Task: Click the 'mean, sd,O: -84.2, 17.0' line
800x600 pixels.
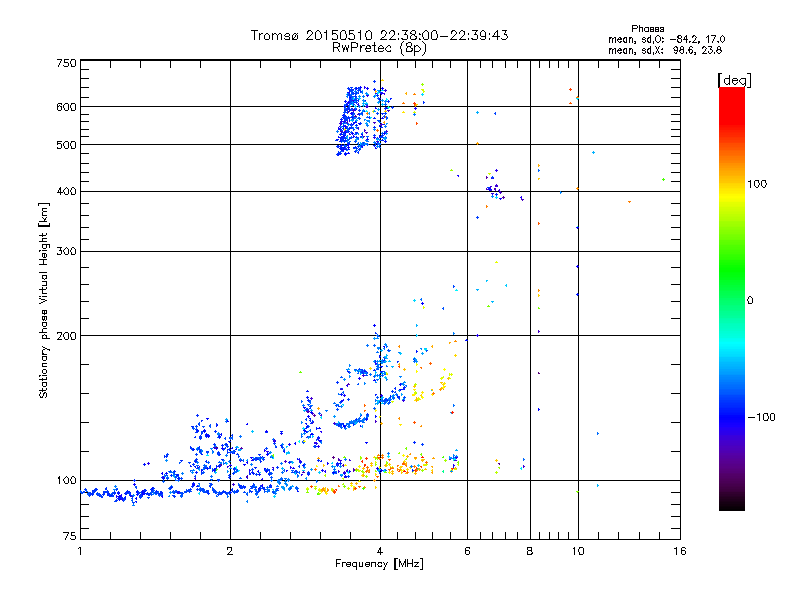Action: 666,39
